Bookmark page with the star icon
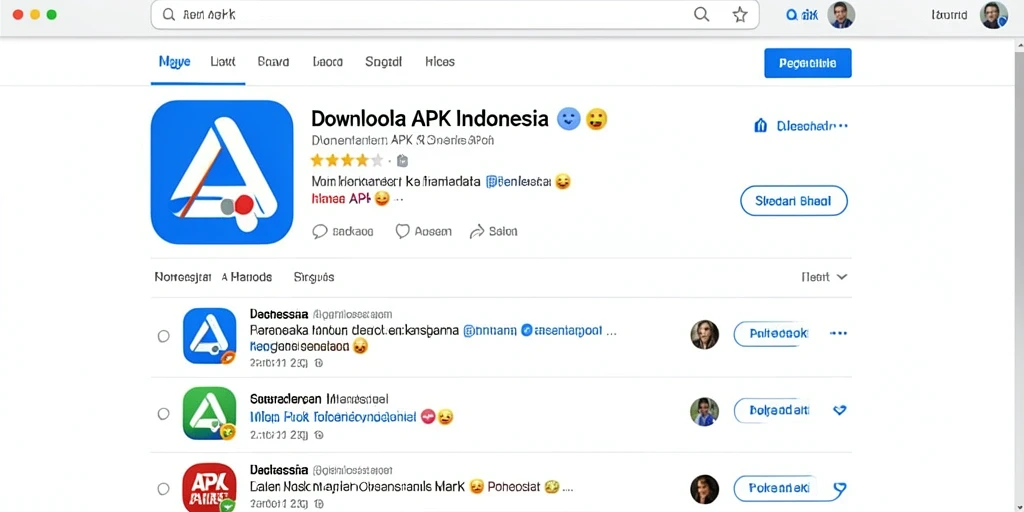 click(x=739, y=15)
